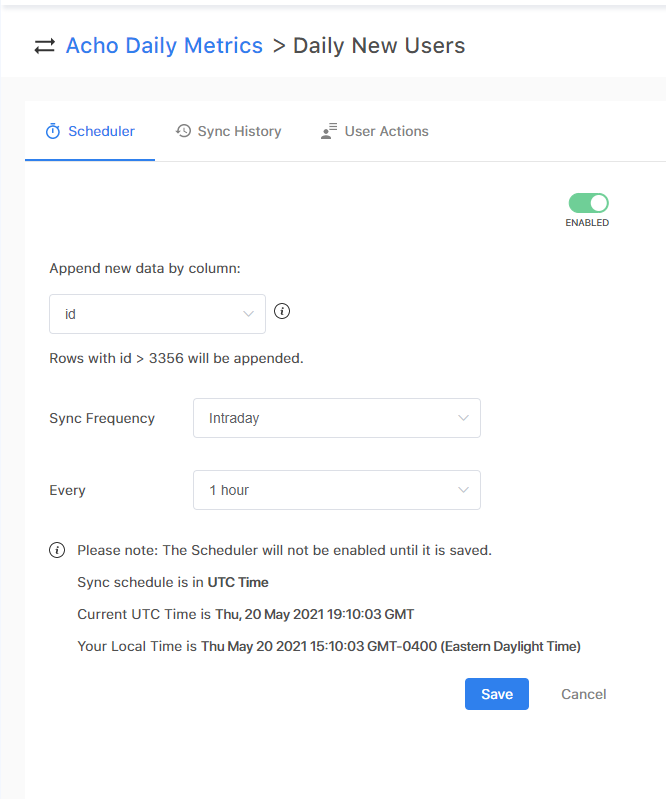Click the info icon next to id dropdown
The width and height of the screenshot is (666, 799).
coord(282,311)
